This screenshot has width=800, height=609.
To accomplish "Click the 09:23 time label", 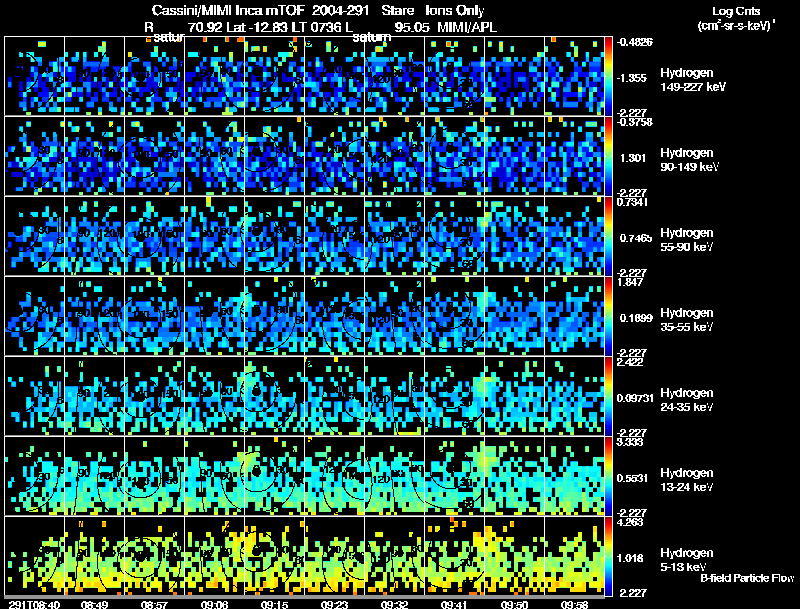I will 334,605.
